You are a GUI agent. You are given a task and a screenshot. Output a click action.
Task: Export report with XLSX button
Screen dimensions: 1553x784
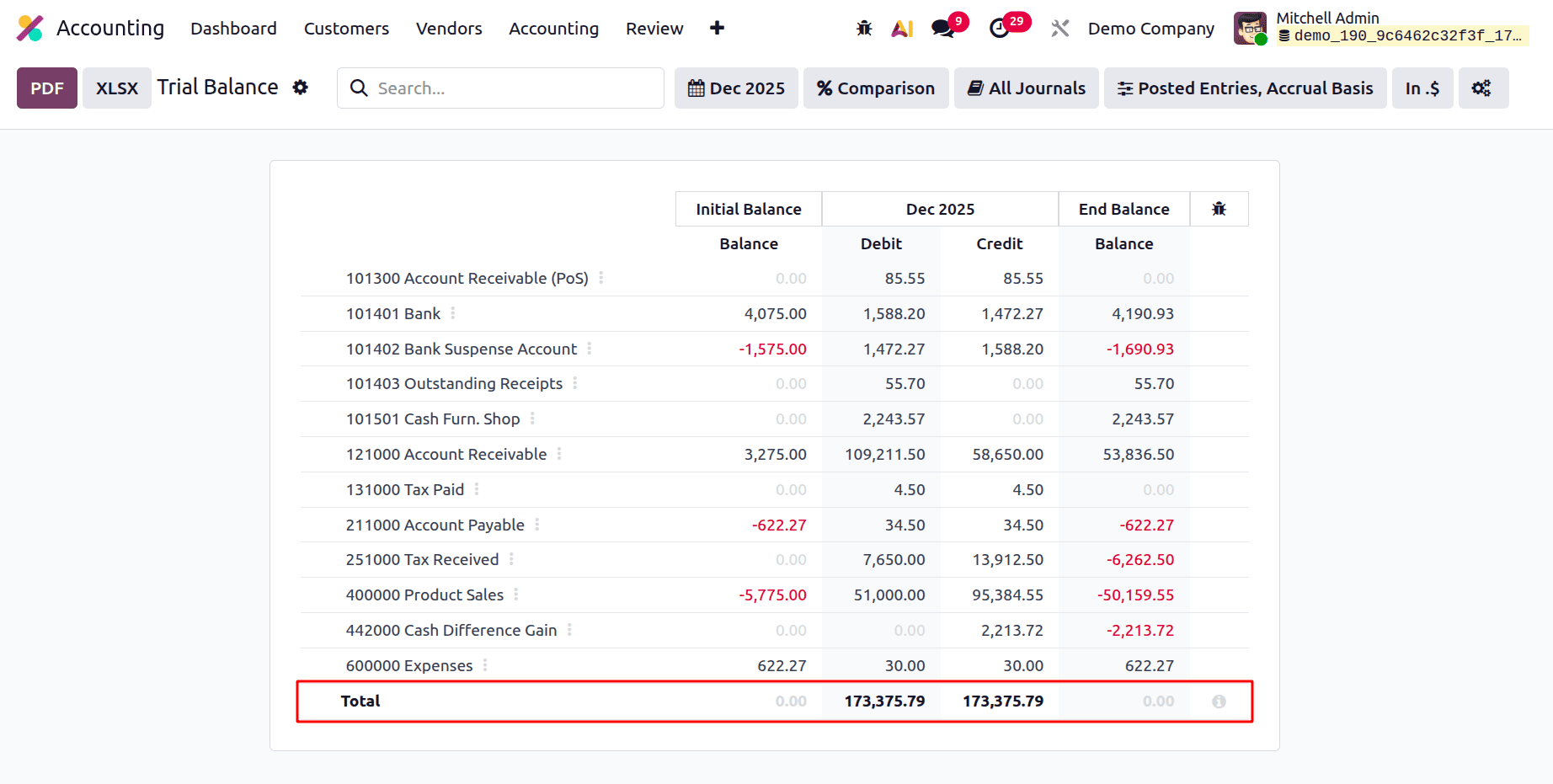pos(117,88)
